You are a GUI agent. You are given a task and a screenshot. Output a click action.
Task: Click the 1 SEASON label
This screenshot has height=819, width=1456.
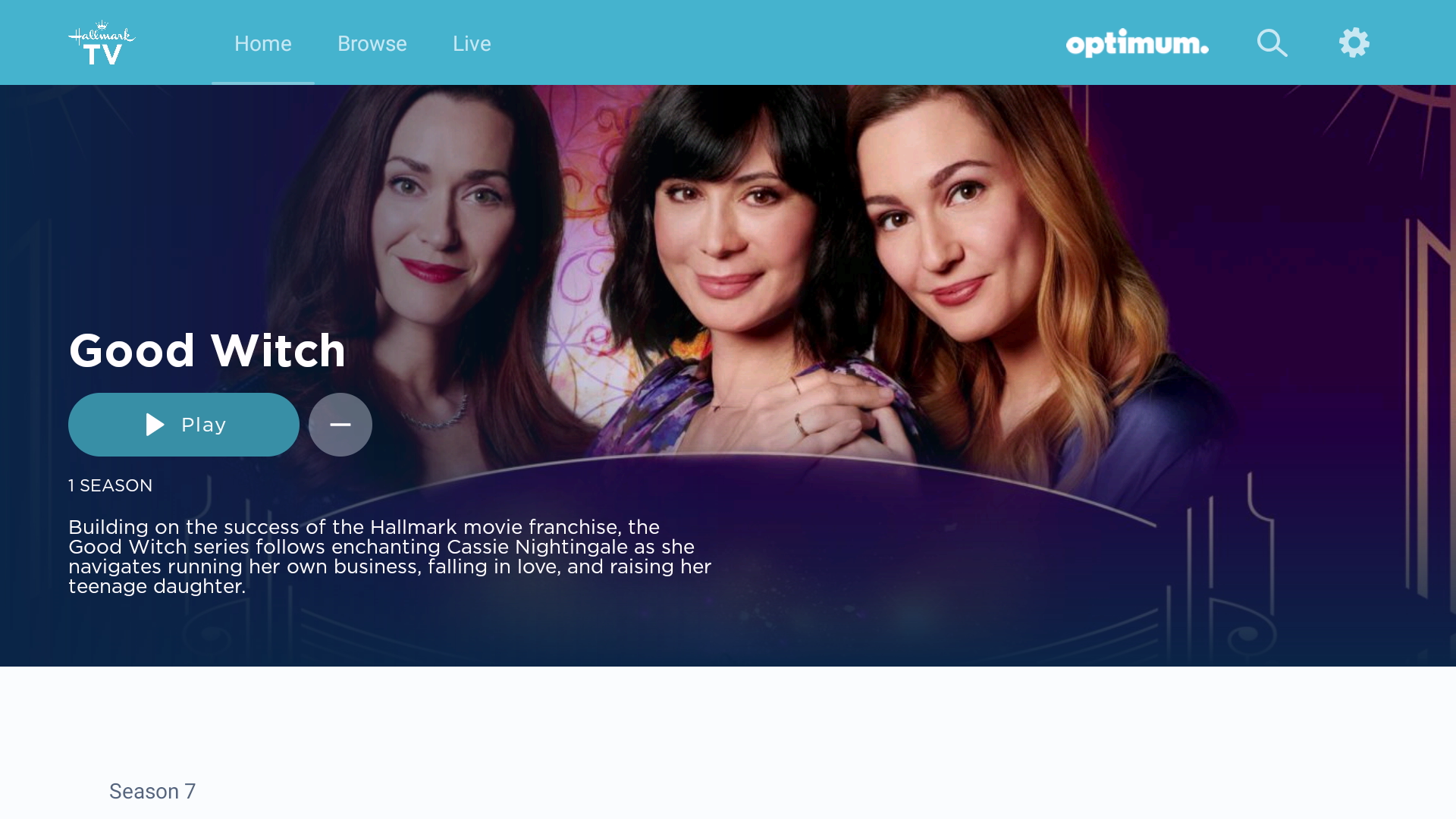coord(111,485)
